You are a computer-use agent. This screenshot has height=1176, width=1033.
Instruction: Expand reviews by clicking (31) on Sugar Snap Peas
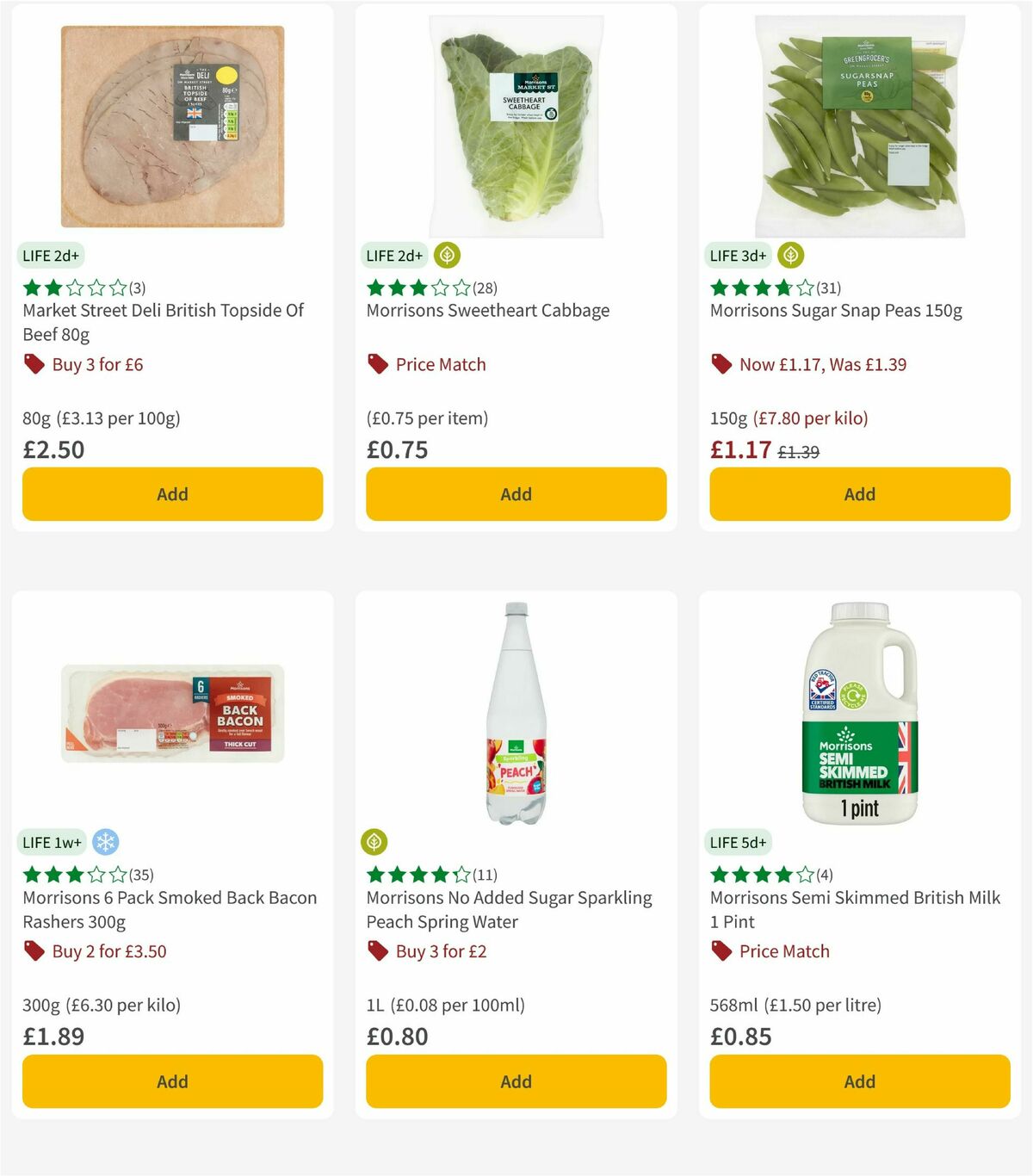829,288
